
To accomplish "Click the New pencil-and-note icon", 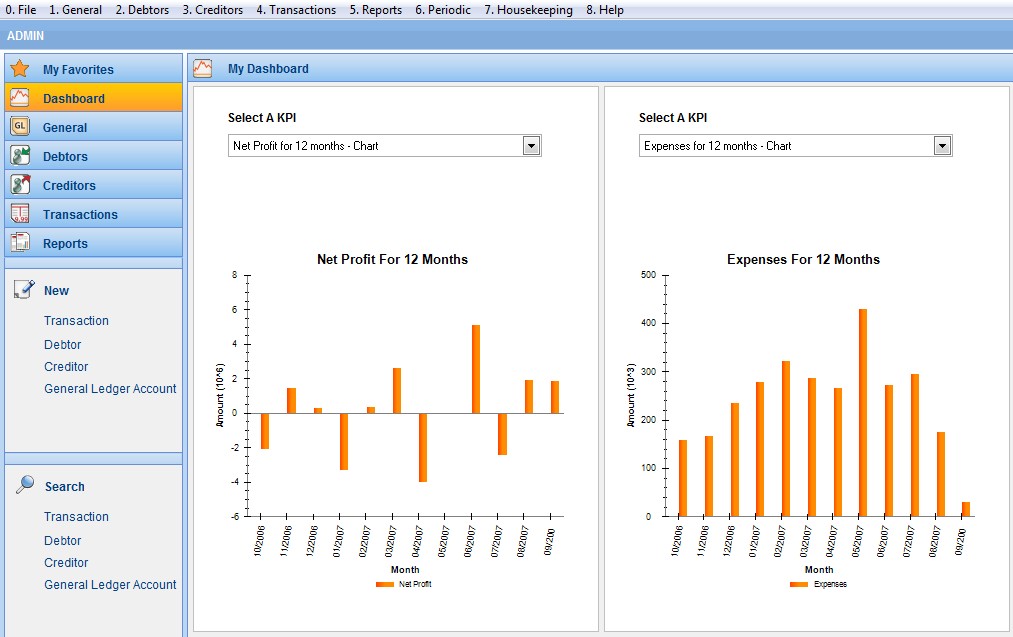I will [x=24, y=290].
